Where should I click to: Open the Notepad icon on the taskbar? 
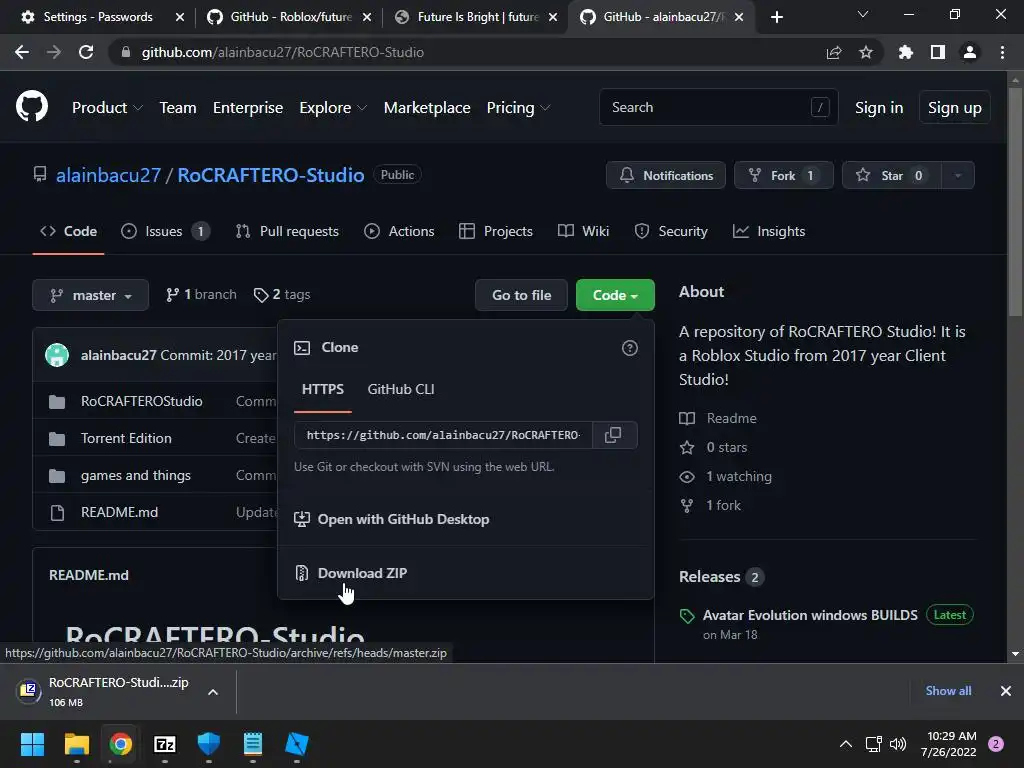[253, 744]
